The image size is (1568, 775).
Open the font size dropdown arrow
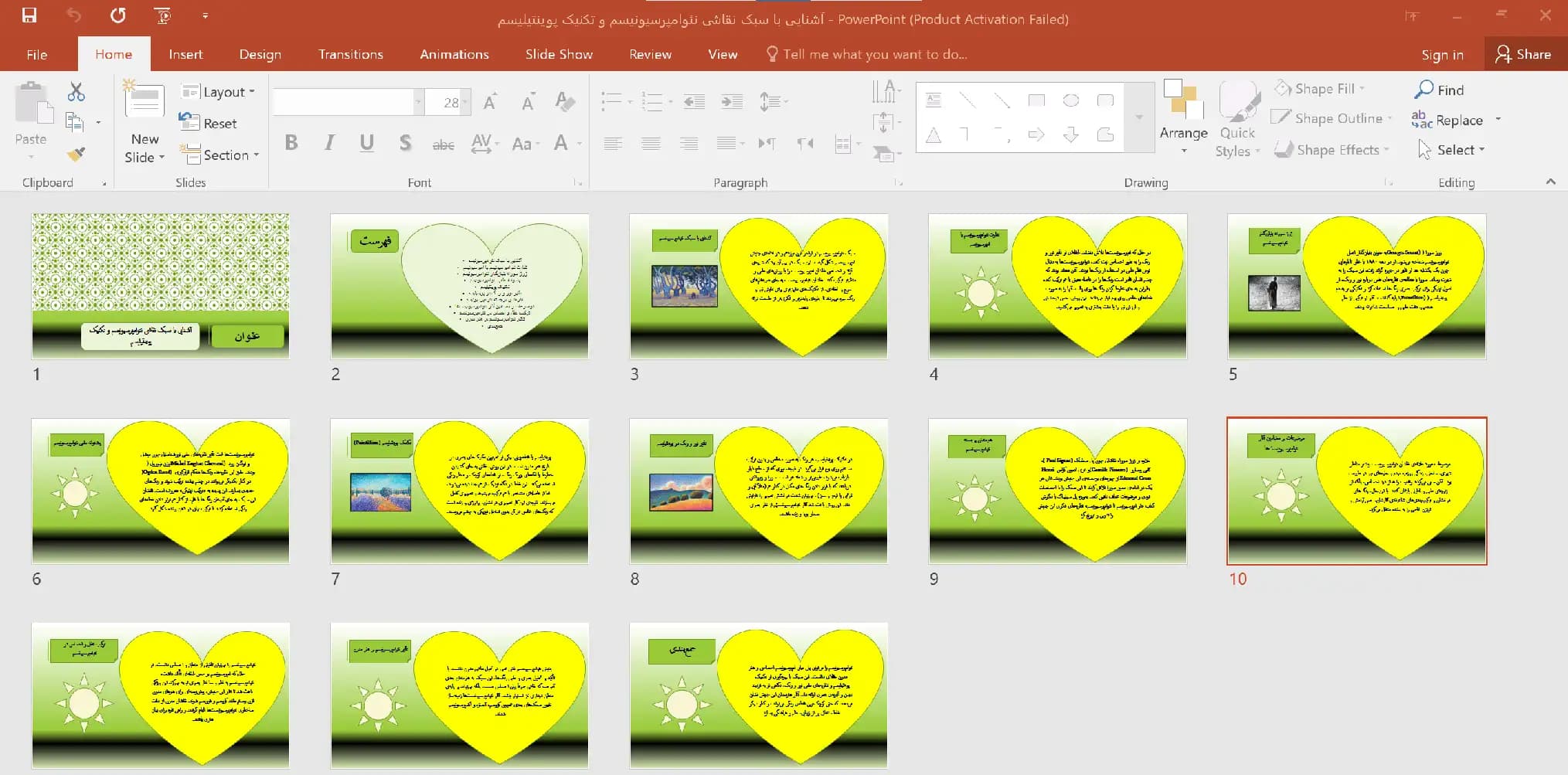click(x=465, y=102)
